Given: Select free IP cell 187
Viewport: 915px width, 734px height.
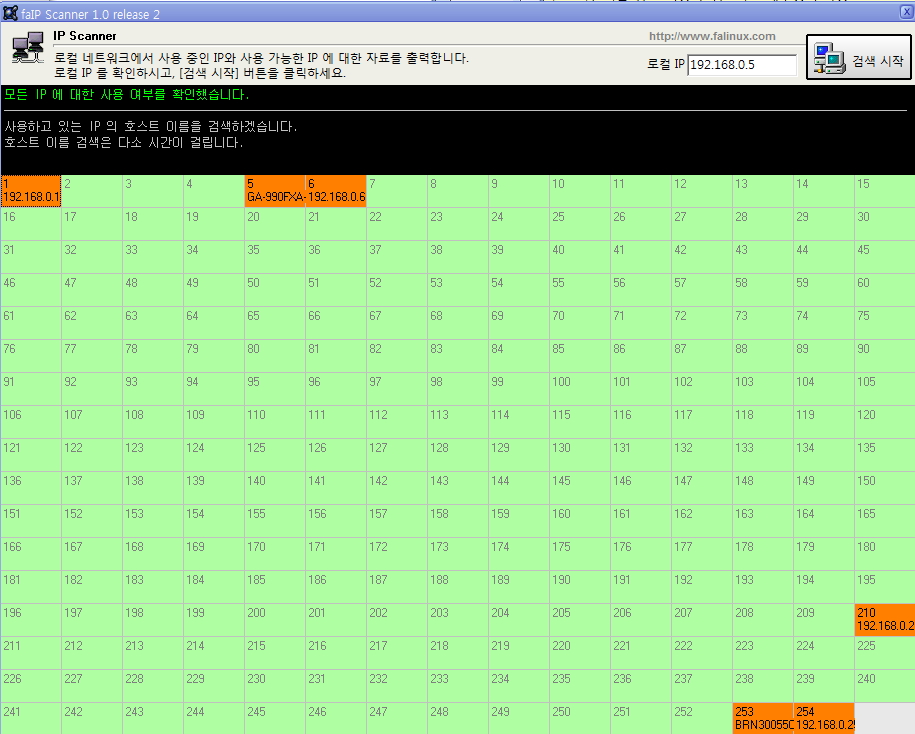Looking at the screenshot, I should click(x=397, y=586).
